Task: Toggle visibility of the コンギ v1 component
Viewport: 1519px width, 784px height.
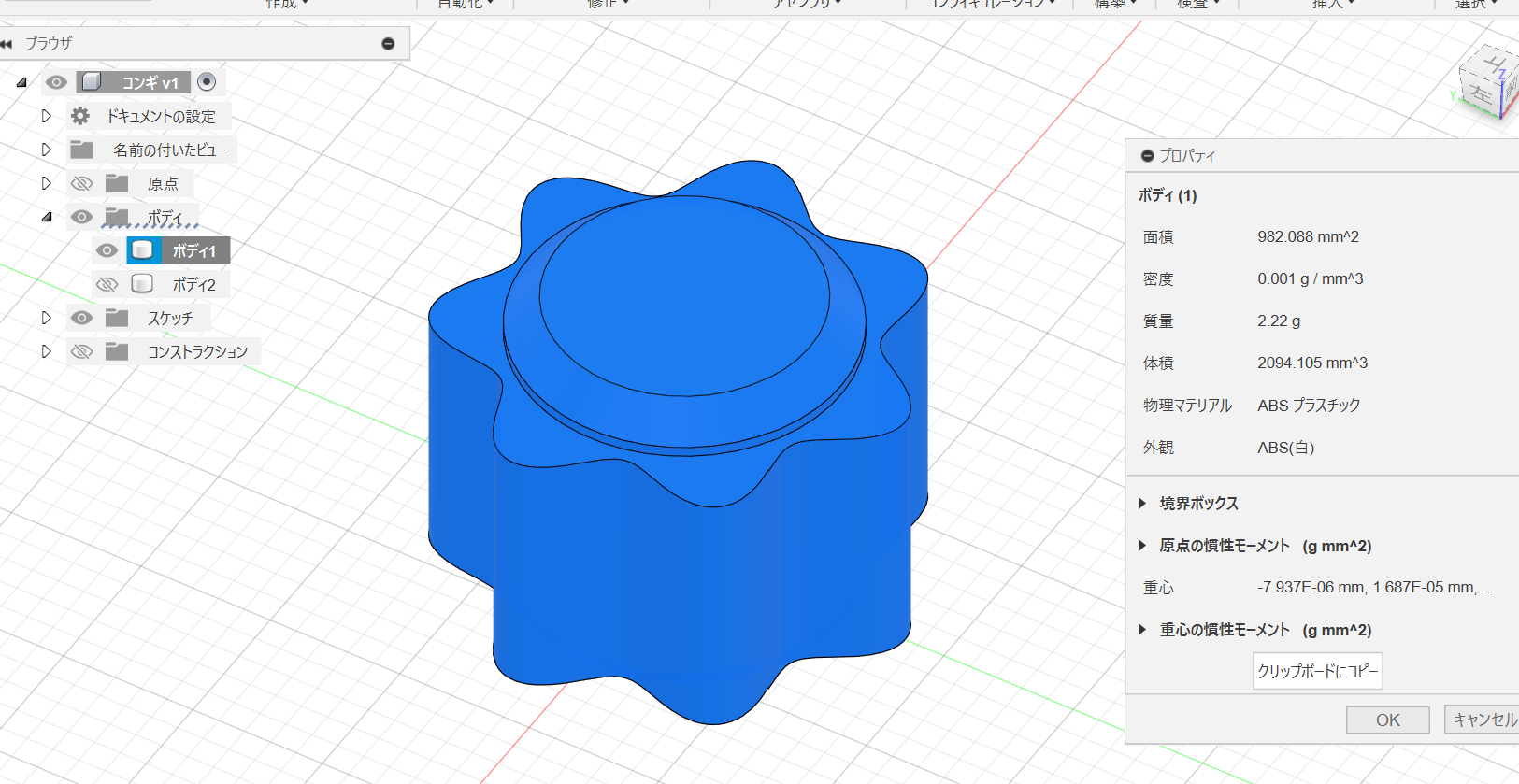Action: pos(56,82)
